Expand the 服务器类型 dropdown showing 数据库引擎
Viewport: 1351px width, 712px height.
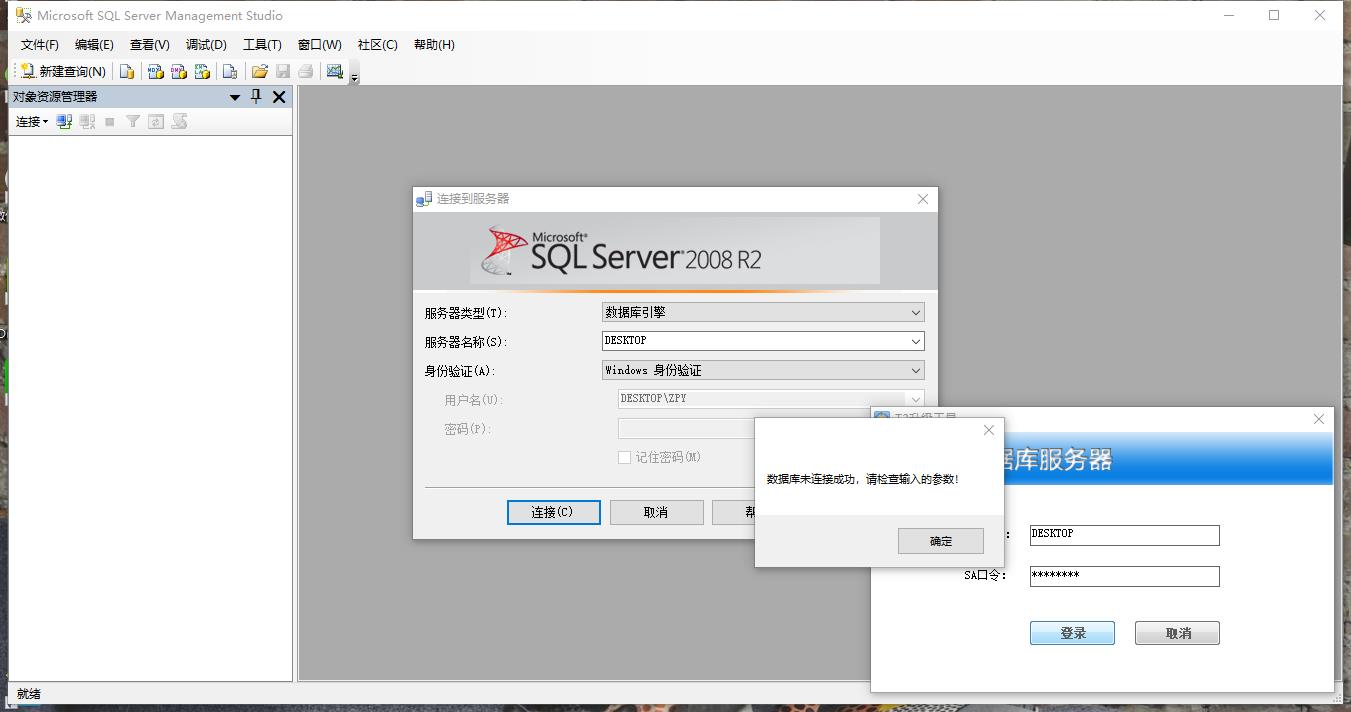click(x=763, y=313)
